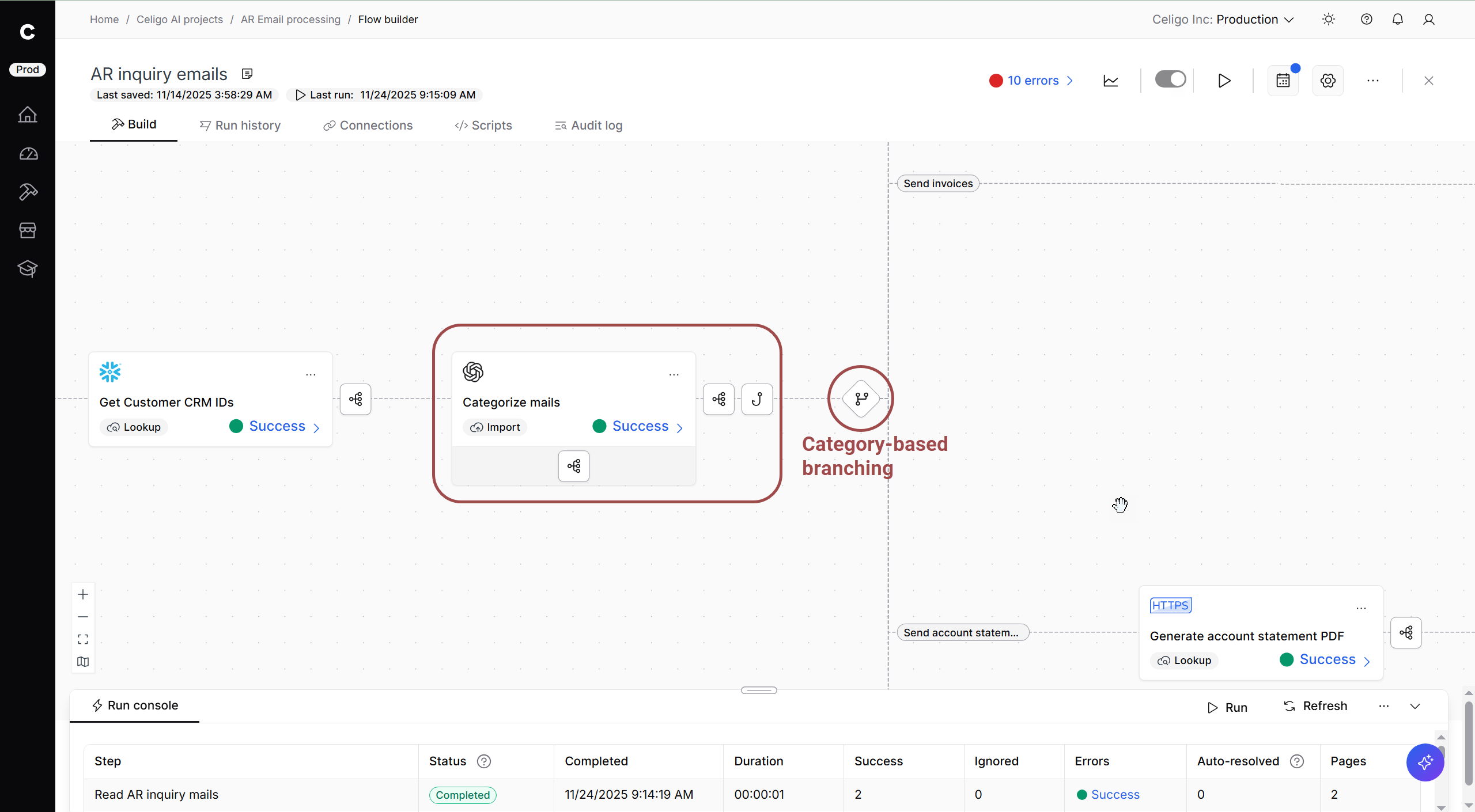
Task: Click the Run console resize handle
Action: [759, 690]
